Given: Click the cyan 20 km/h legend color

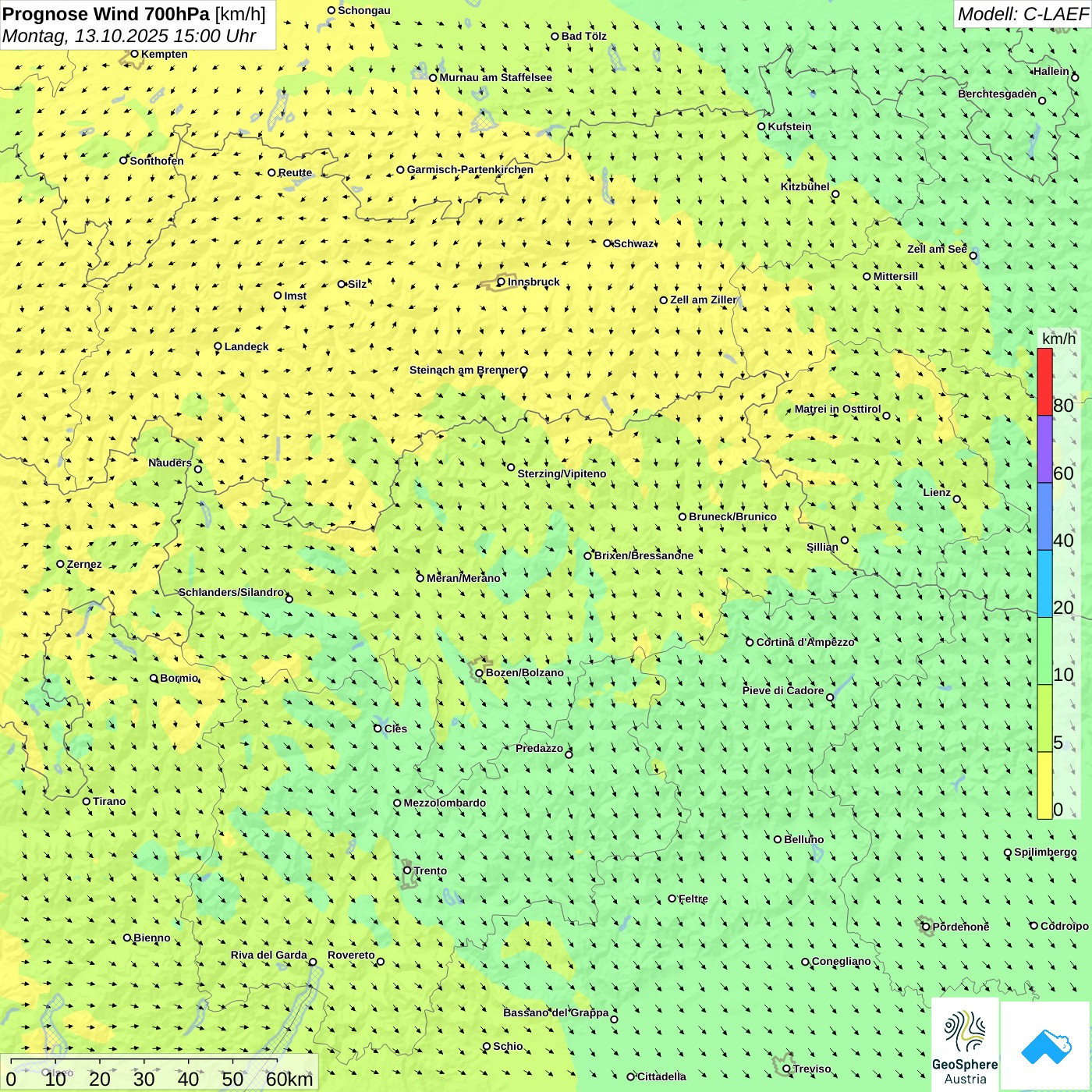Looking at the screenshot, I should click(1044, 583).
